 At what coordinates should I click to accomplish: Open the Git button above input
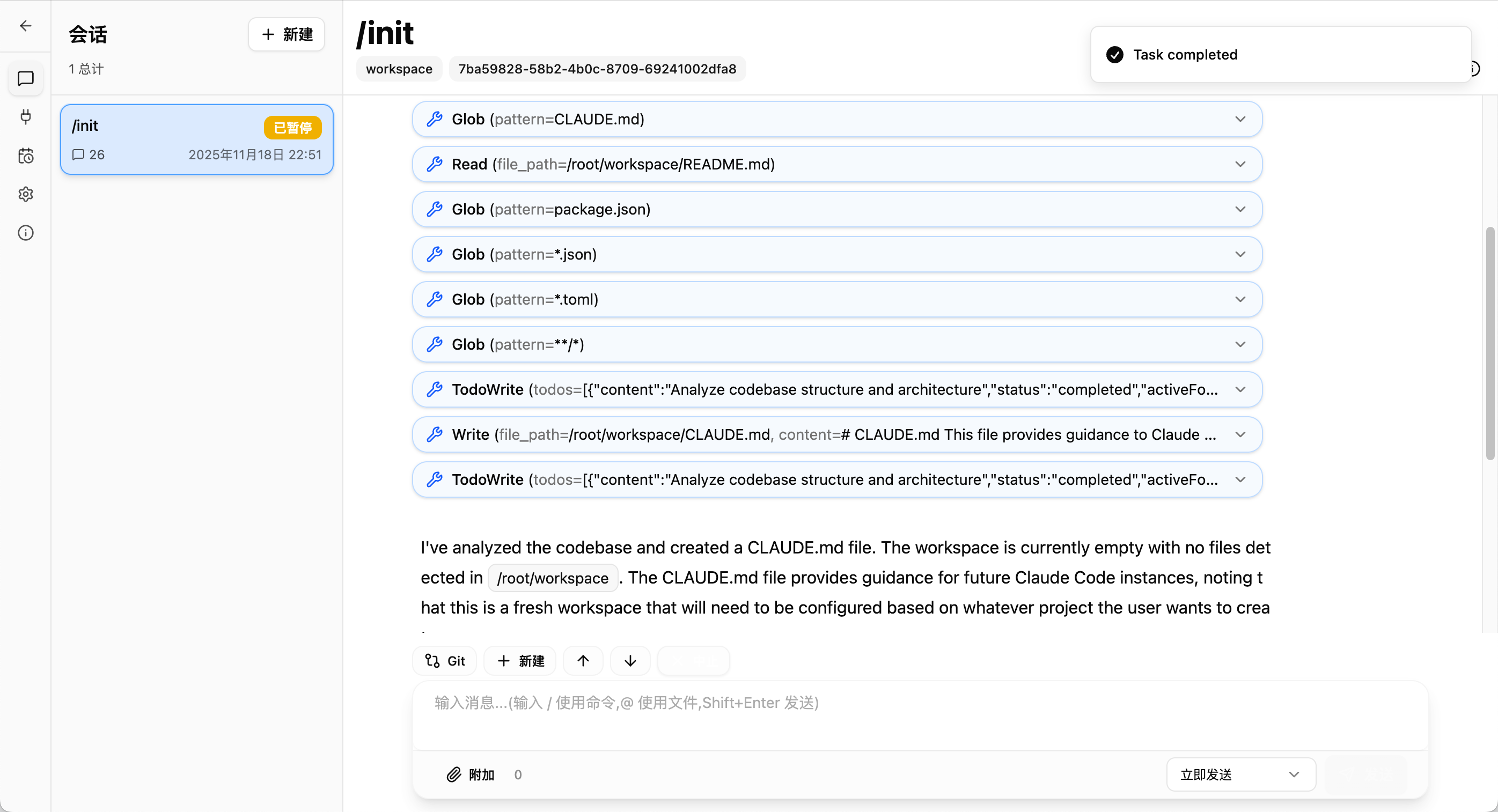445,661
